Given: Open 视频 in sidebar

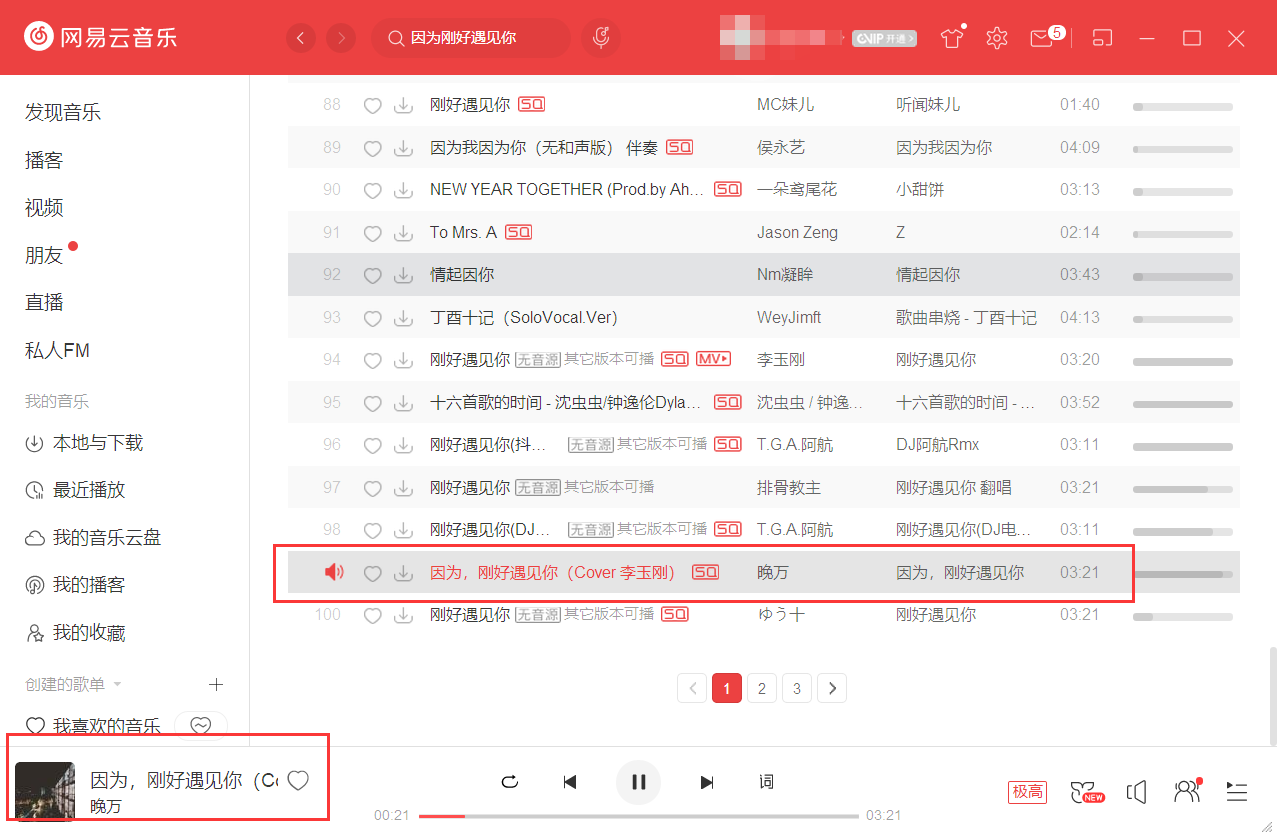Looking at the screenshot, I should pyautogui.click(x=44, y=207).
